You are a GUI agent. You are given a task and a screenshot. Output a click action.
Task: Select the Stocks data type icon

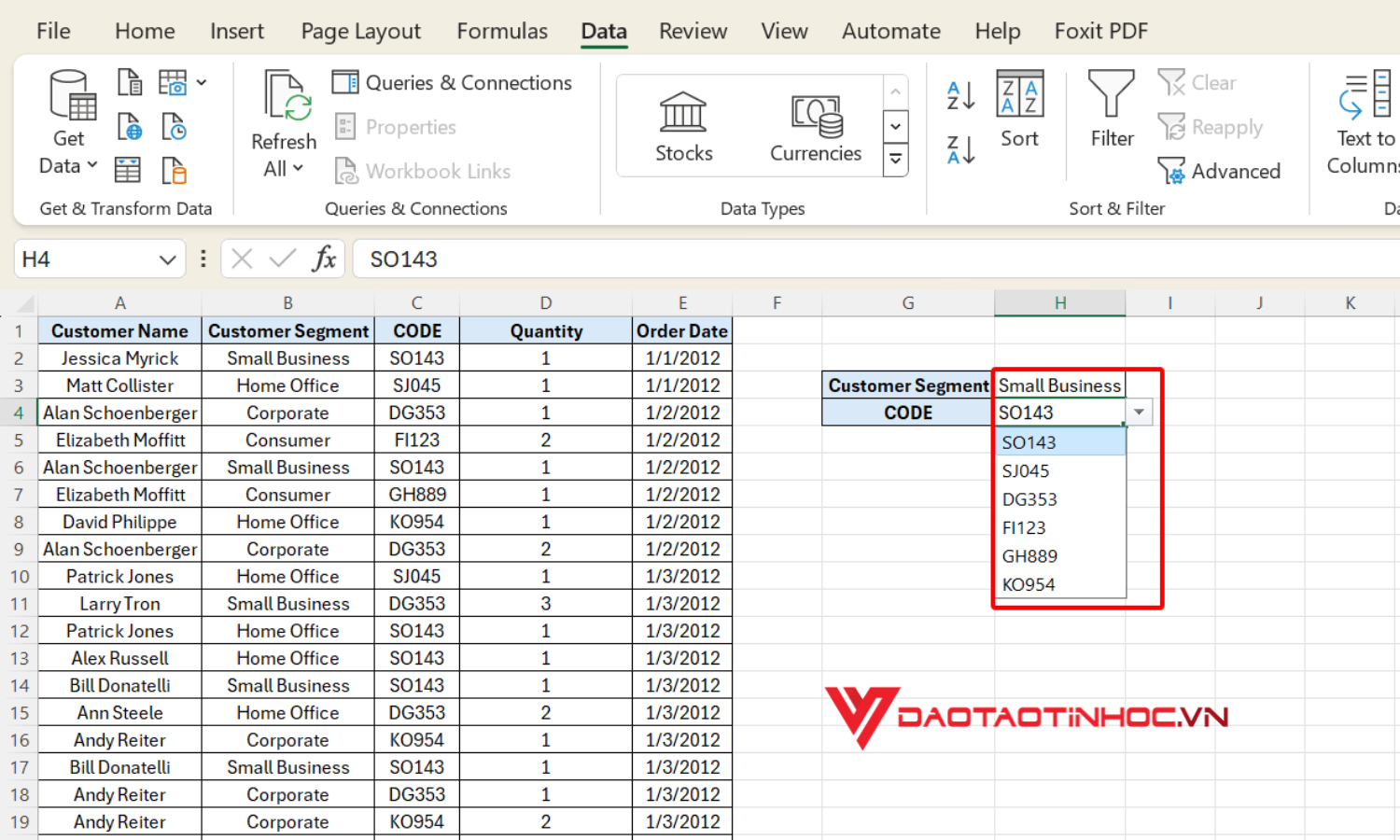pos(683,113)
